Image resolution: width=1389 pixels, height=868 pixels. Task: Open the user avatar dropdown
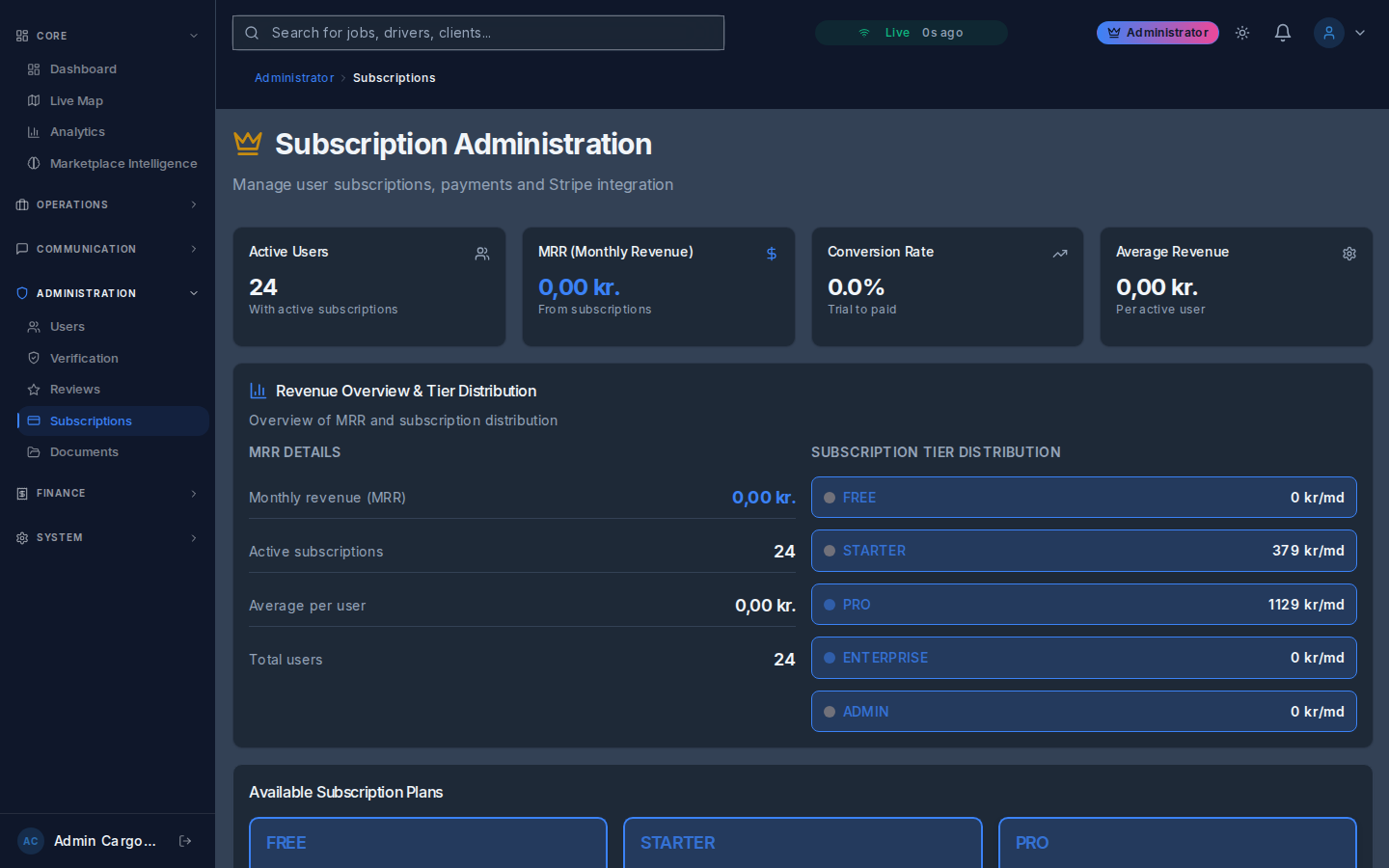1329,32
